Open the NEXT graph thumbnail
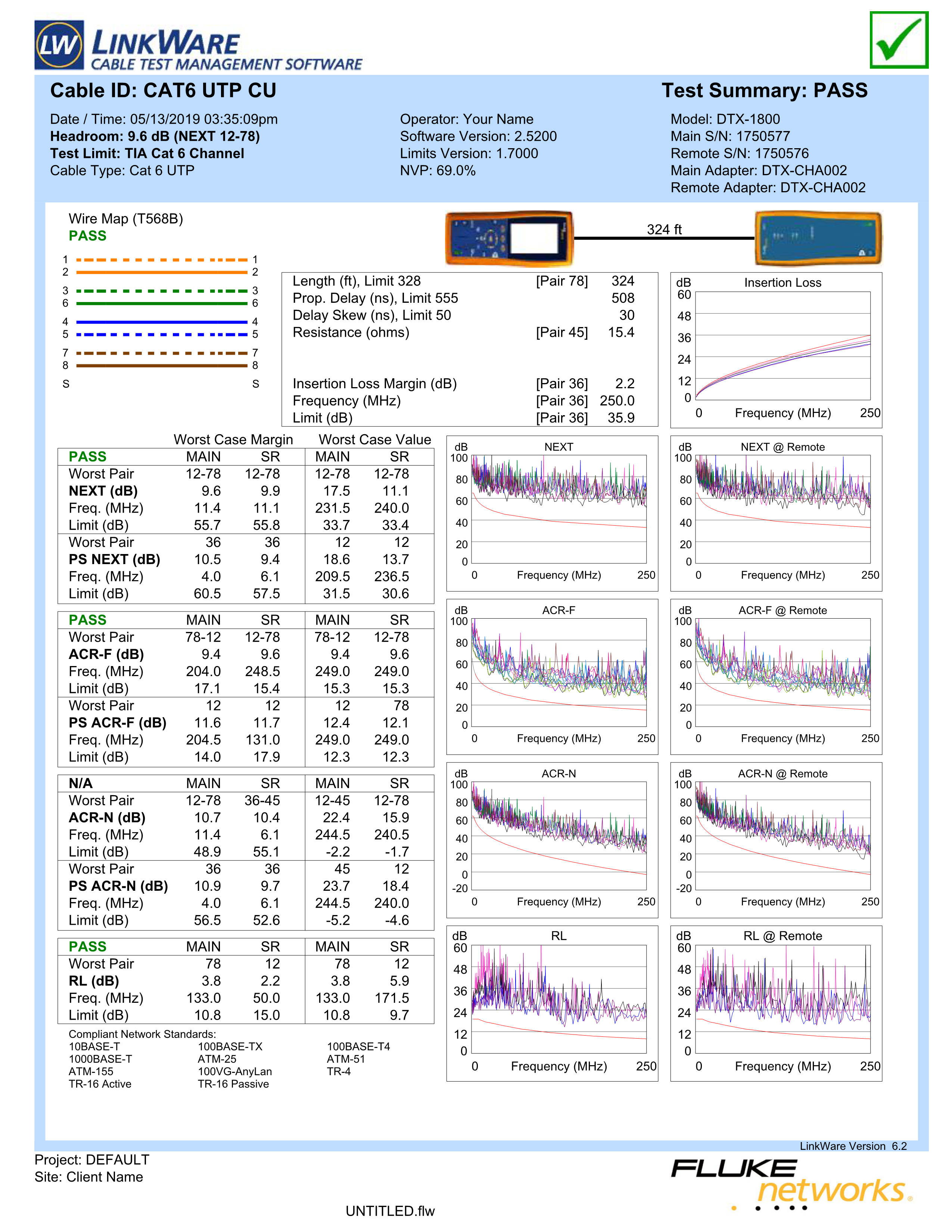This screenshot has width=952, height=1232. click(x=559, y=509)
